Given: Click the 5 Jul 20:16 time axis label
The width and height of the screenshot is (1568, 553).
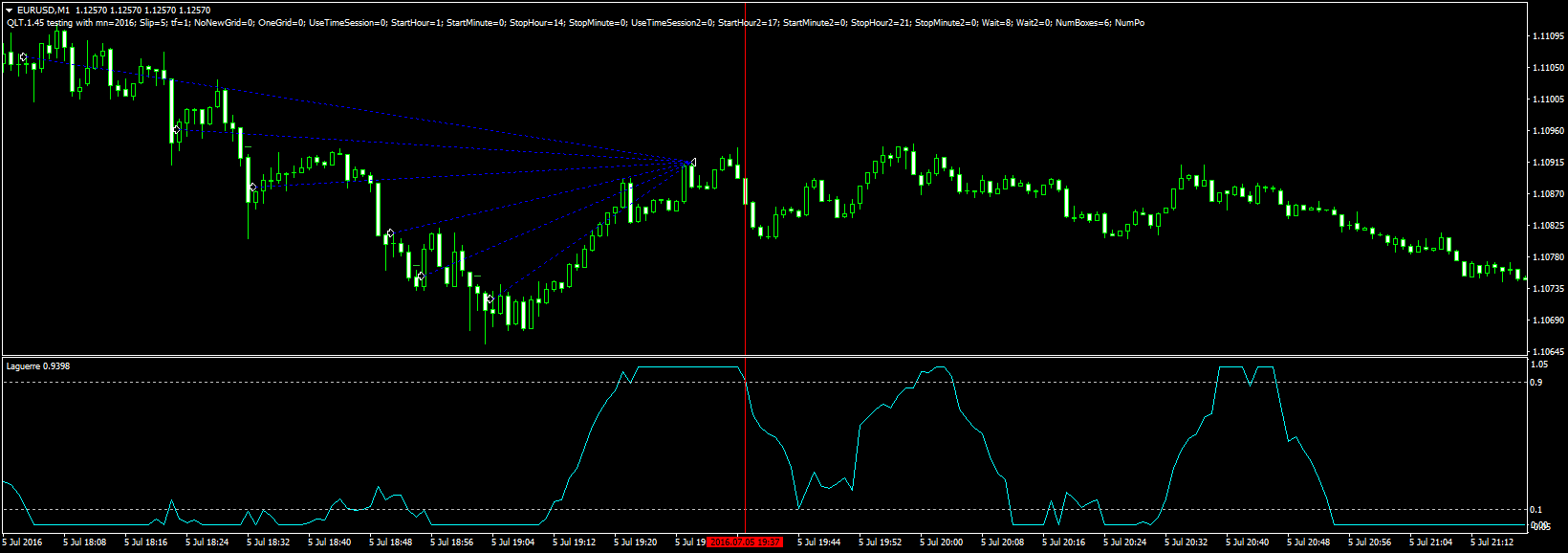Looking at the screenshot, I should pyautogui.click(x=1063, y=542).
